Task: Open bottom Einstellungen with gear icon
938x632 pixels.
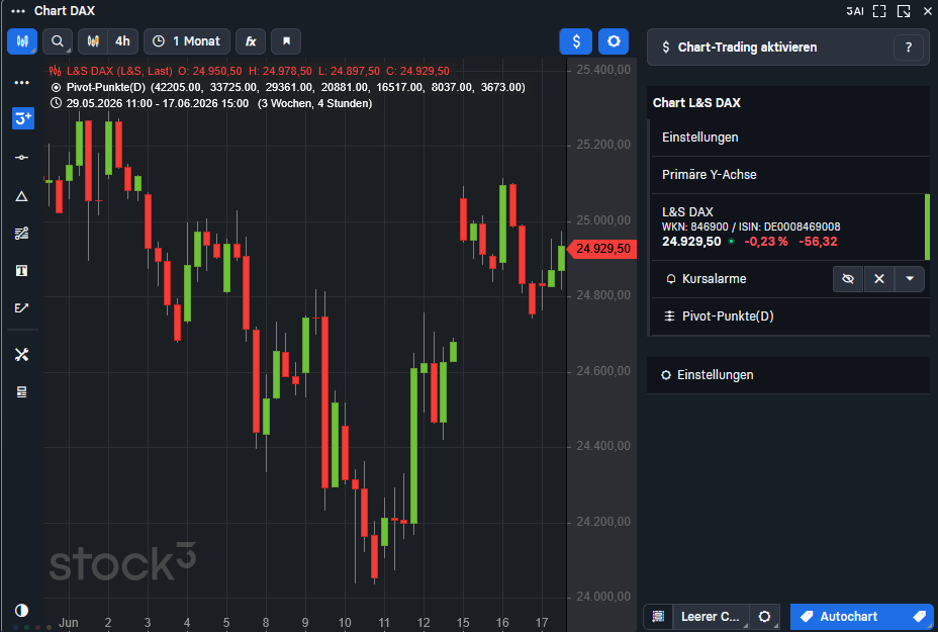Action: (788, 375)
